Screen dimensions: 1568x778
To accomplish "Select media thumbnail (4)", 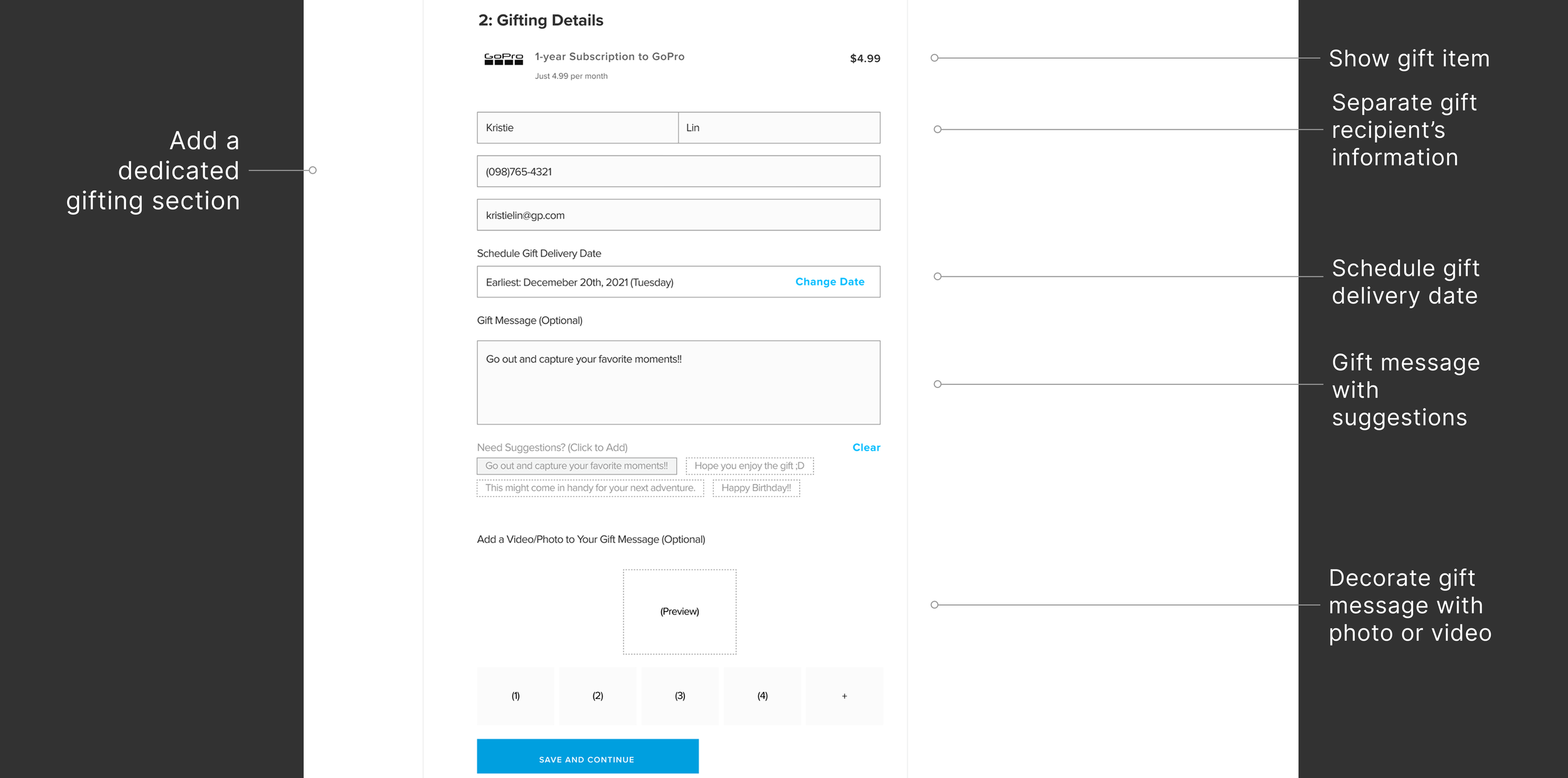I will click(x=762, y=696).
